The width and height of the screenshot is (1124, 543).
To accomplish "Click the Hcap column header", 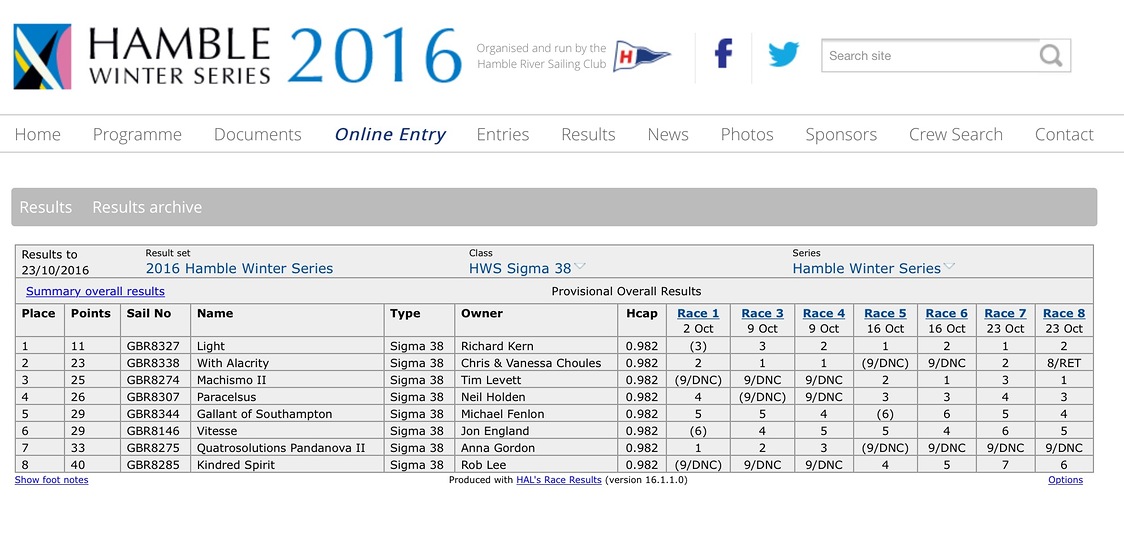I will click(x=641, y=313).
